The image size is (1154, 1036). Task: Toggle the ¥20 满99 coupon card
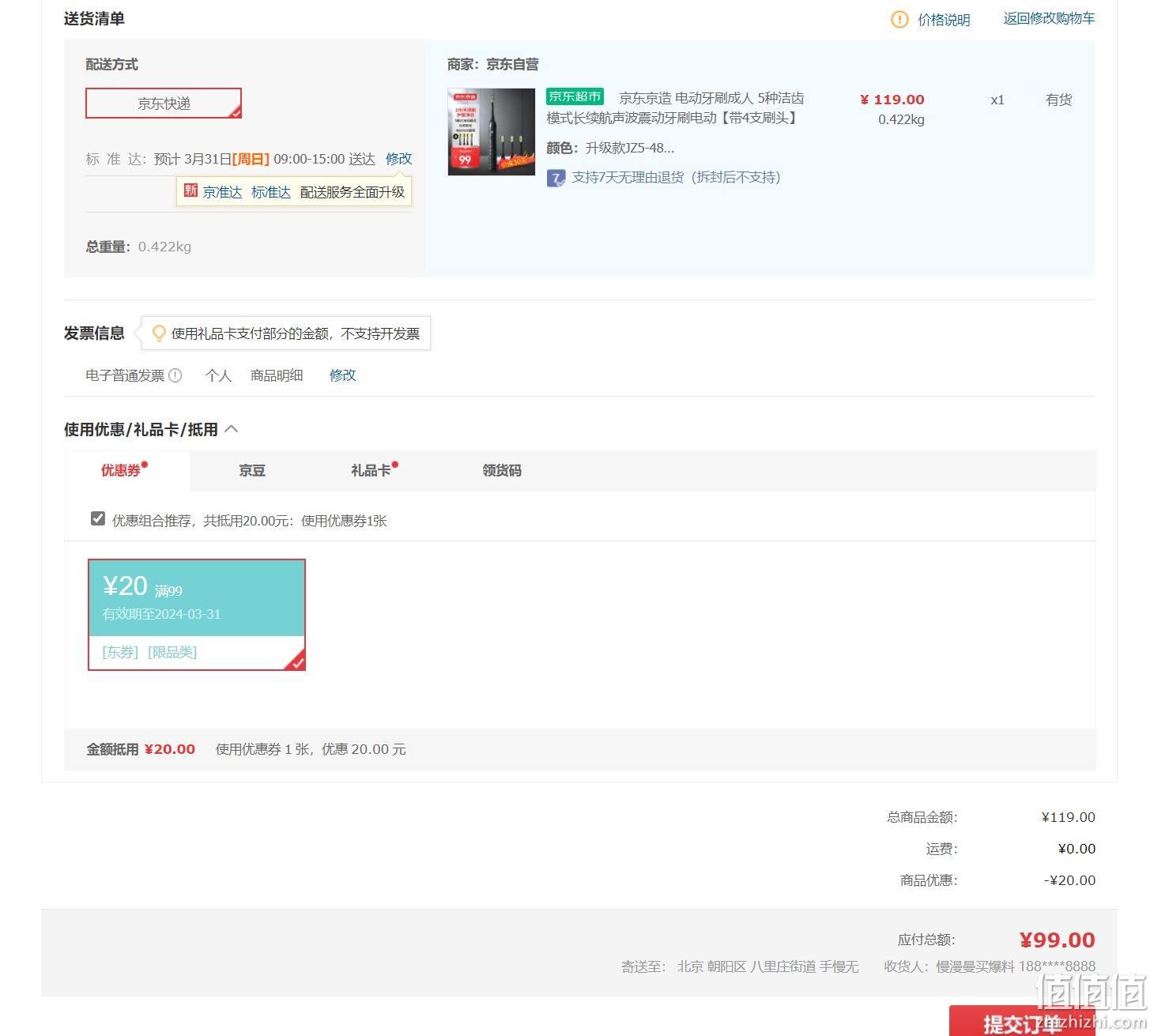click(196, 615)
